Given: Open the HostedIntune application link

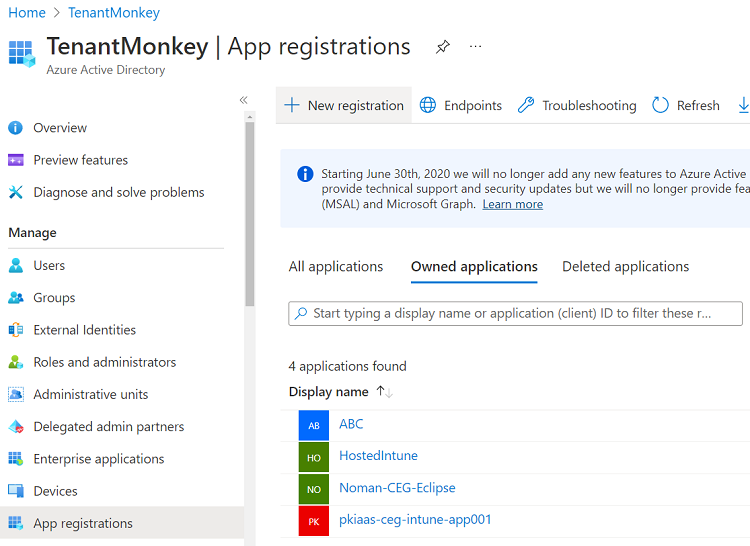Looking at the screenshot, I should click(x=378, y=456).
